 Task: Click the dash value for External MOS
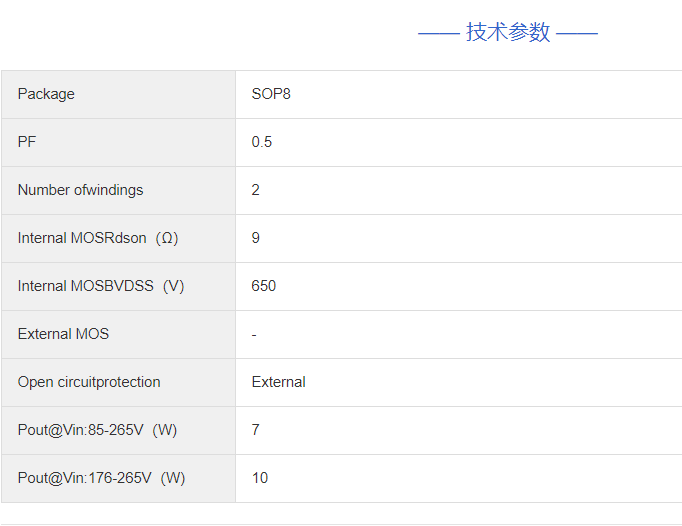click(x=254, y=334)
